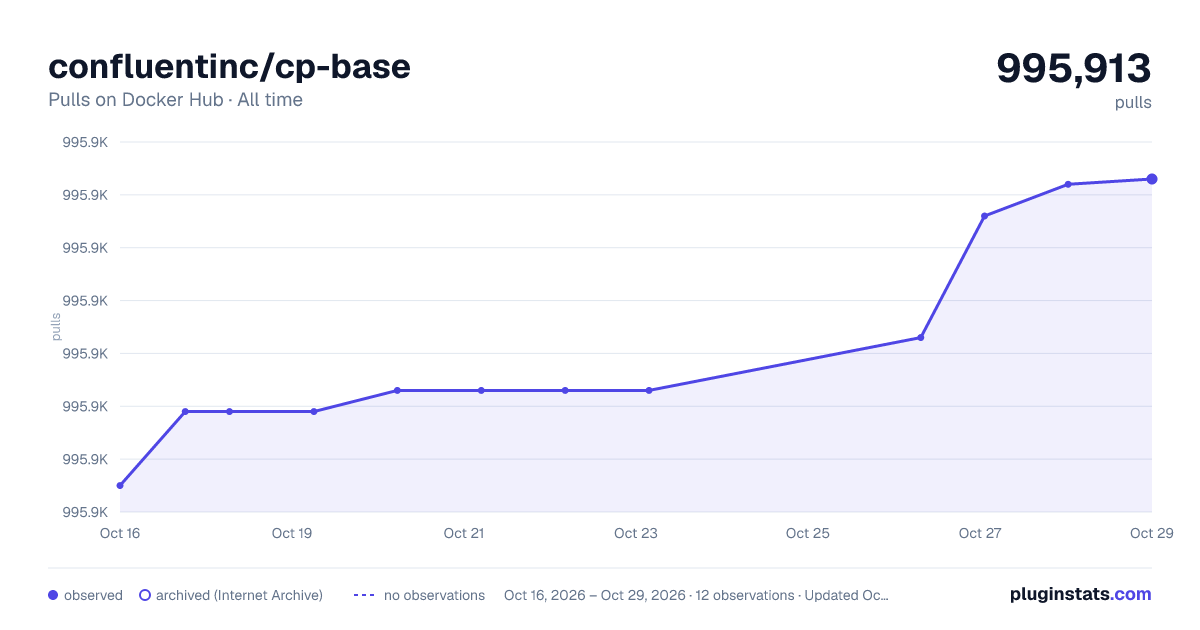Click the Oct 29 axis label
Image resolution: width=1200 pixels, height=630 pixels.
point(1151,533)
